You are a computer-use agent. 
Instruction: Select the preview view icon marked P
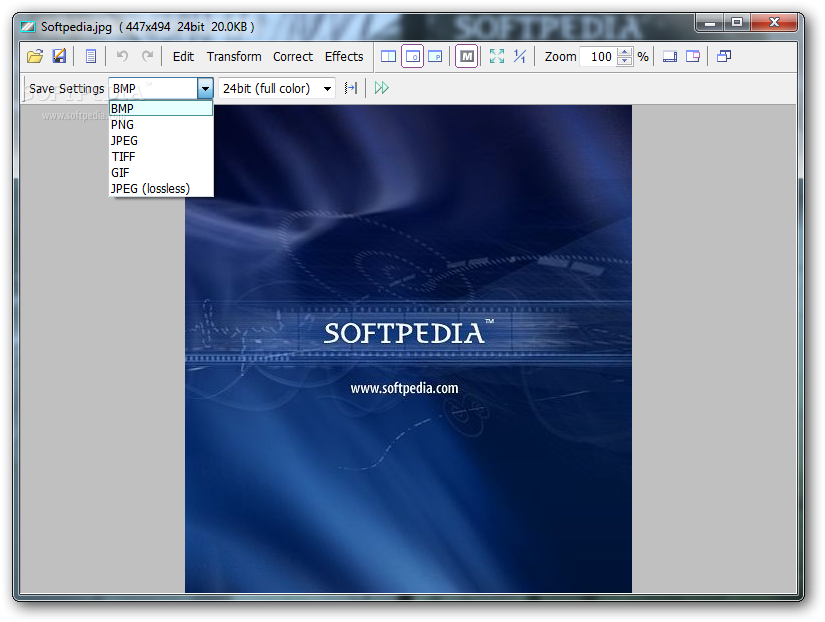pyautogui.click(x=435, y=56)
